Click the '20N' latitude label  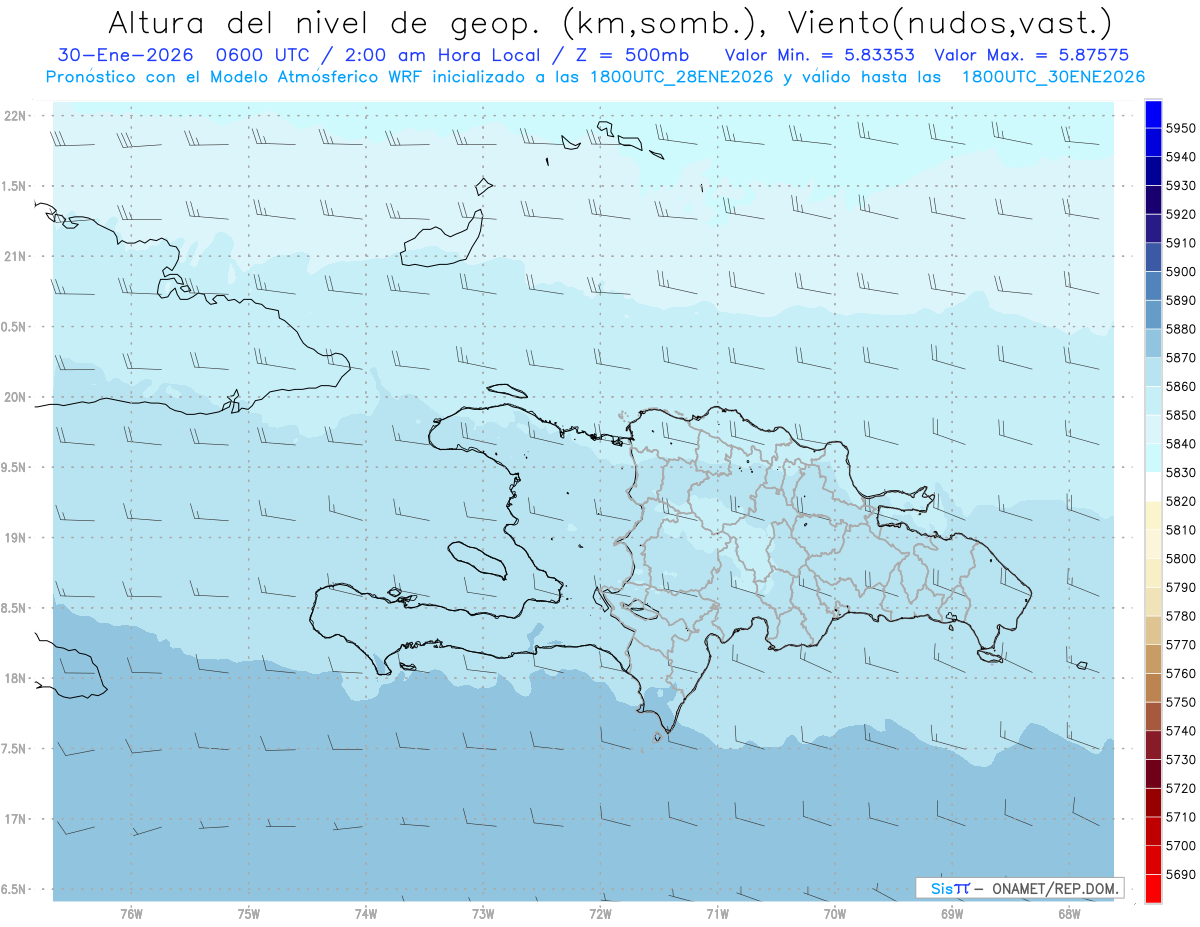(x=16, y=397)
